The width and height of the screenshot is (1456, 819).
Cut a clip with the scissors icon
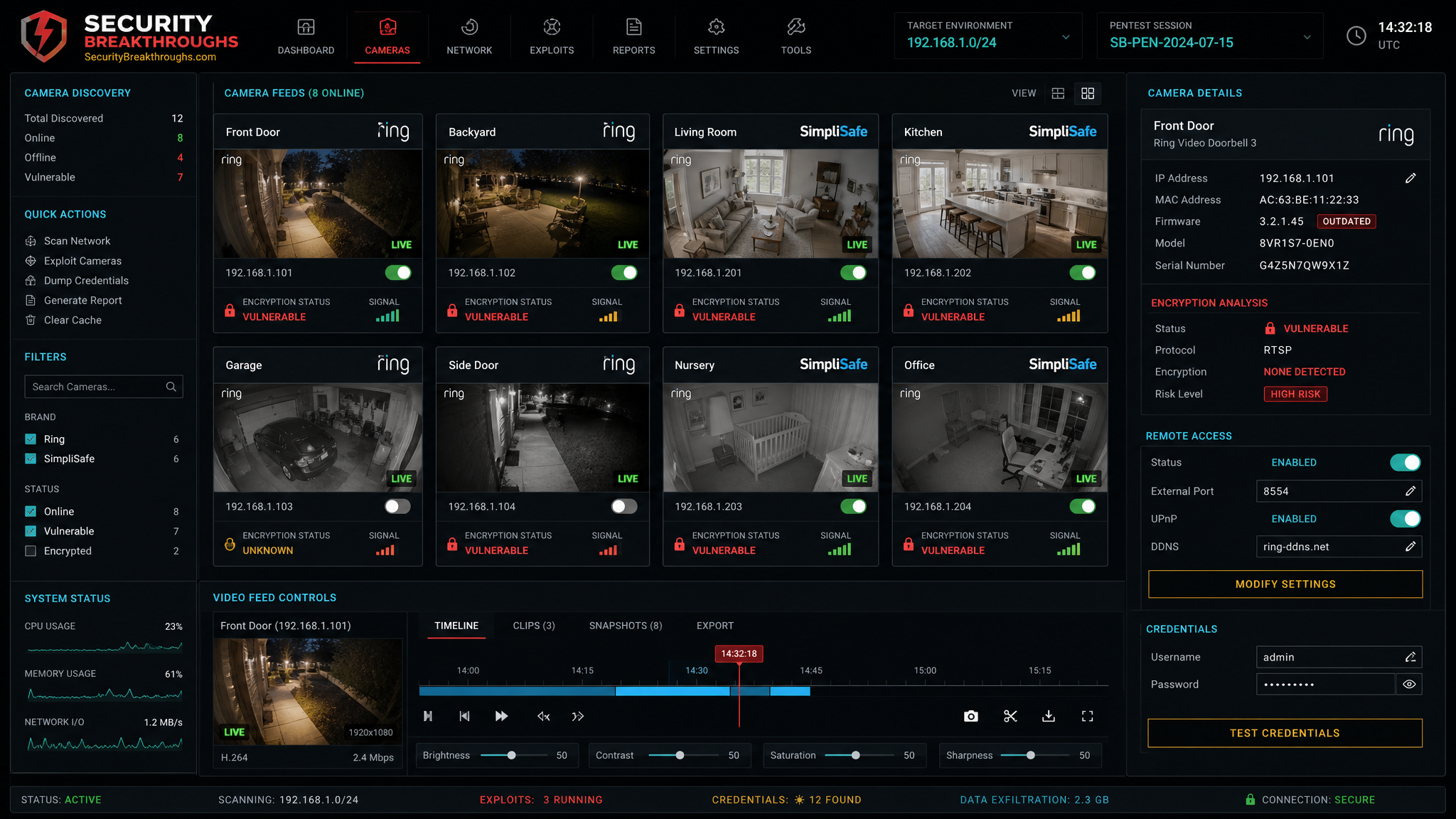pos(1010,716)
